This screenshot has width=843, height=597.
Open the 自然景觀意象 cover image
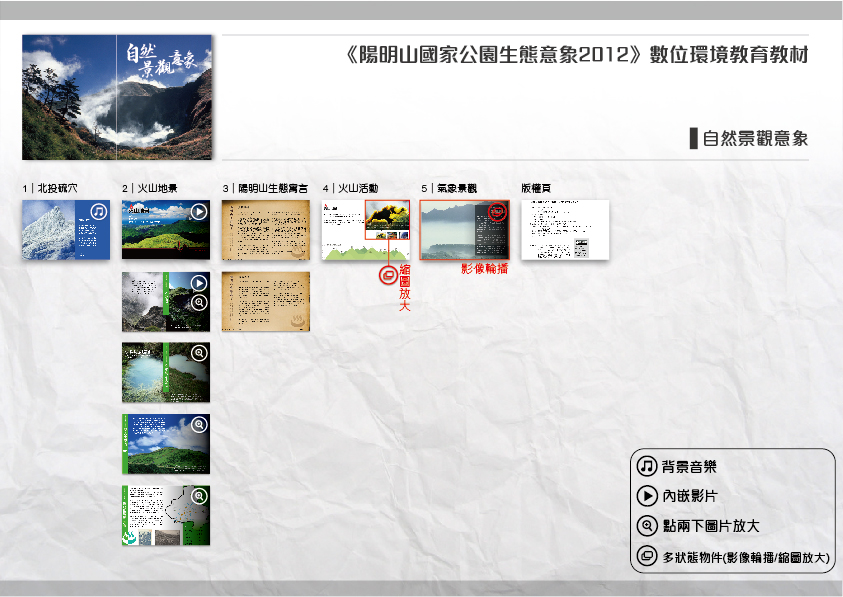[117, 96]
